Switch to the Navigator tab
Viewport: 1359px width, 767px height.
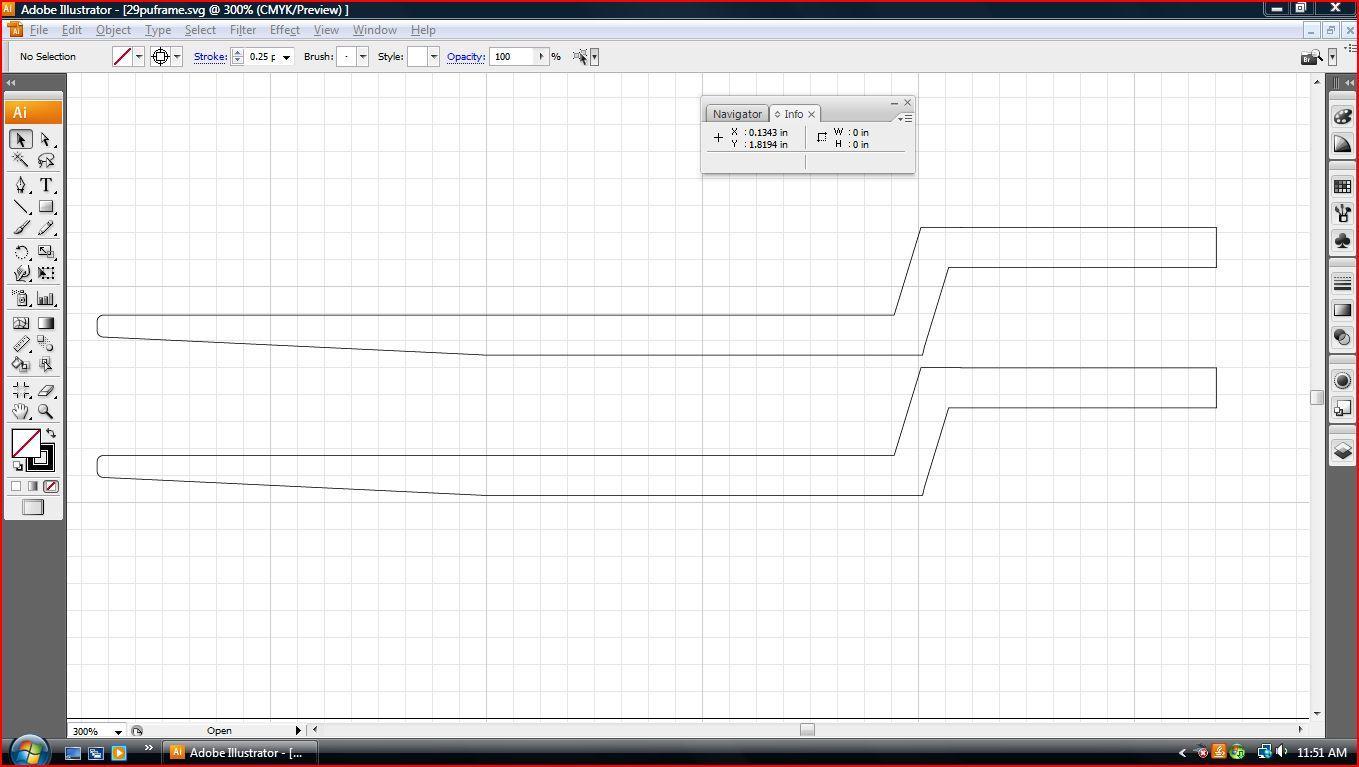point(737,114)
